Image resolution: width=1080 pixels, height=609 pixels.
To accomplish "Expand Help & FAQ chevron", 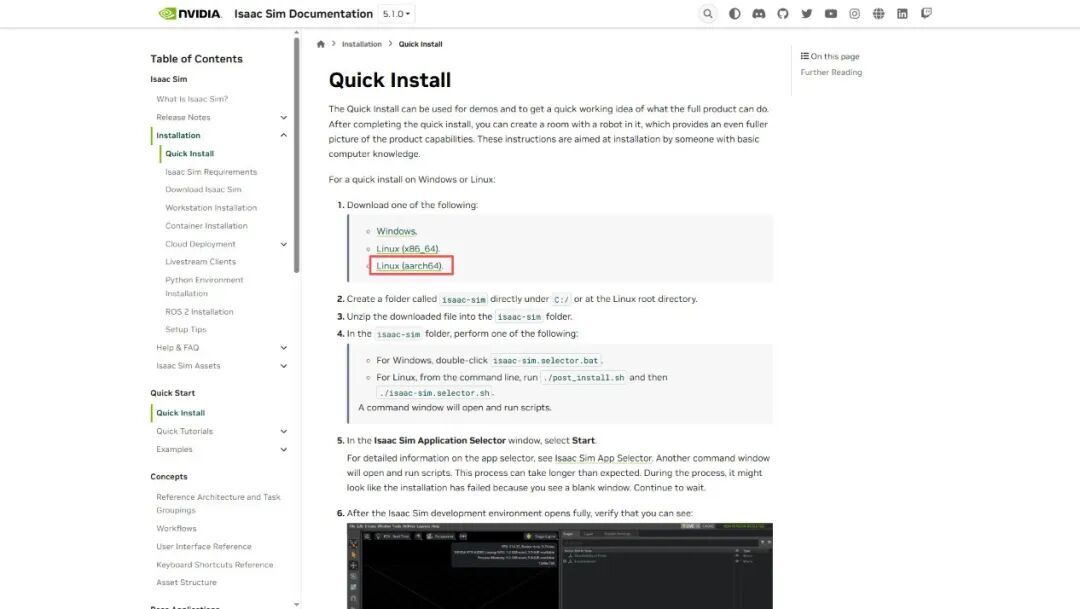I will coord(283,348).
